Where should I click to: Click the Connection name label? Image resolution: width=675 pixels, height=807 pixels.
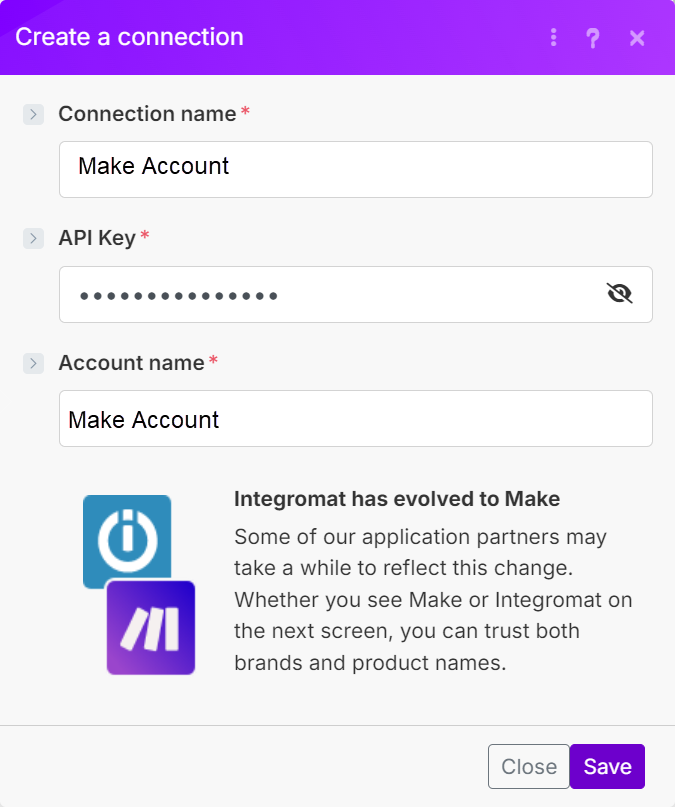(x=147, y=114)
